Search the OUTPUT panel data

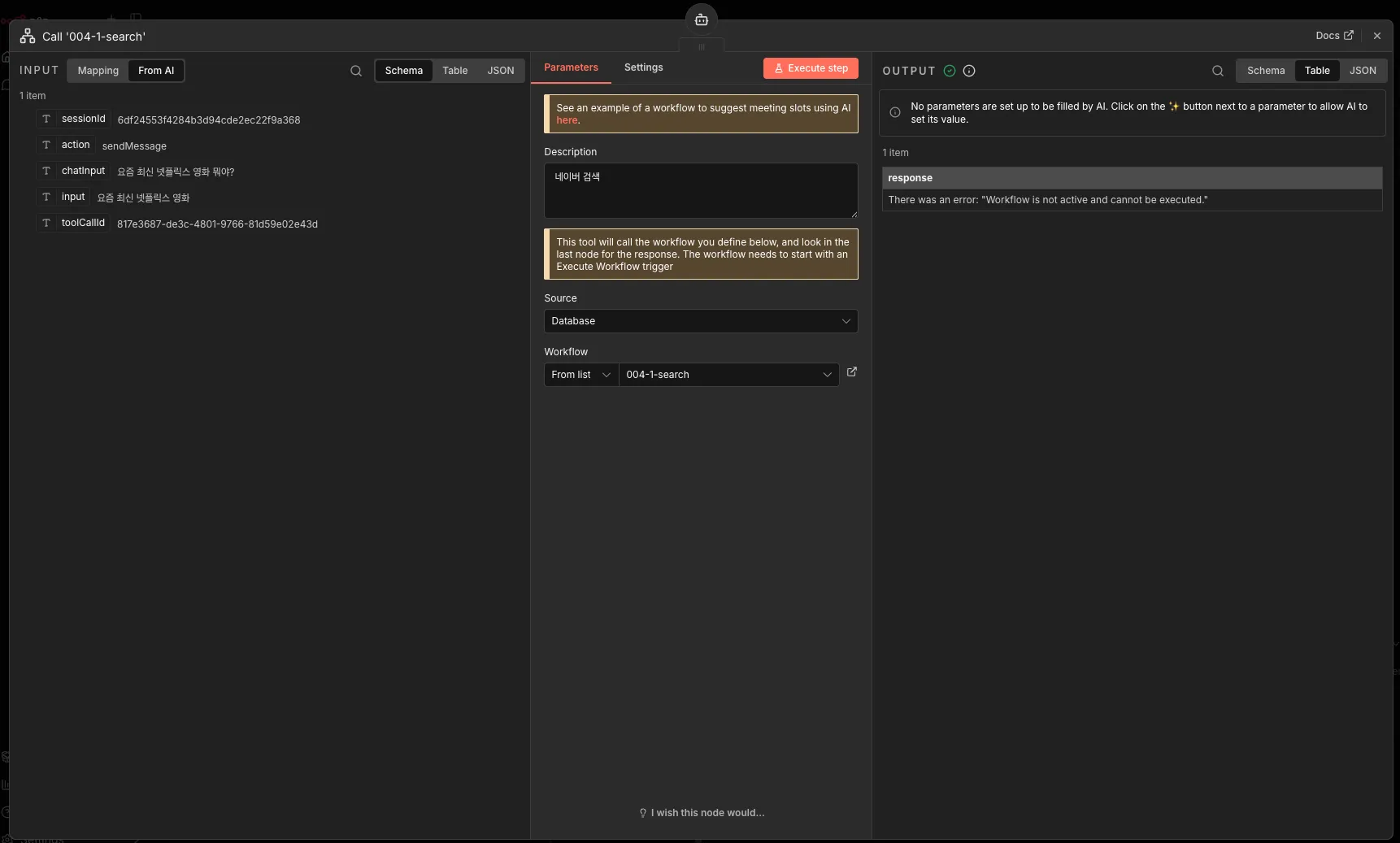(x=1218, y=71)
